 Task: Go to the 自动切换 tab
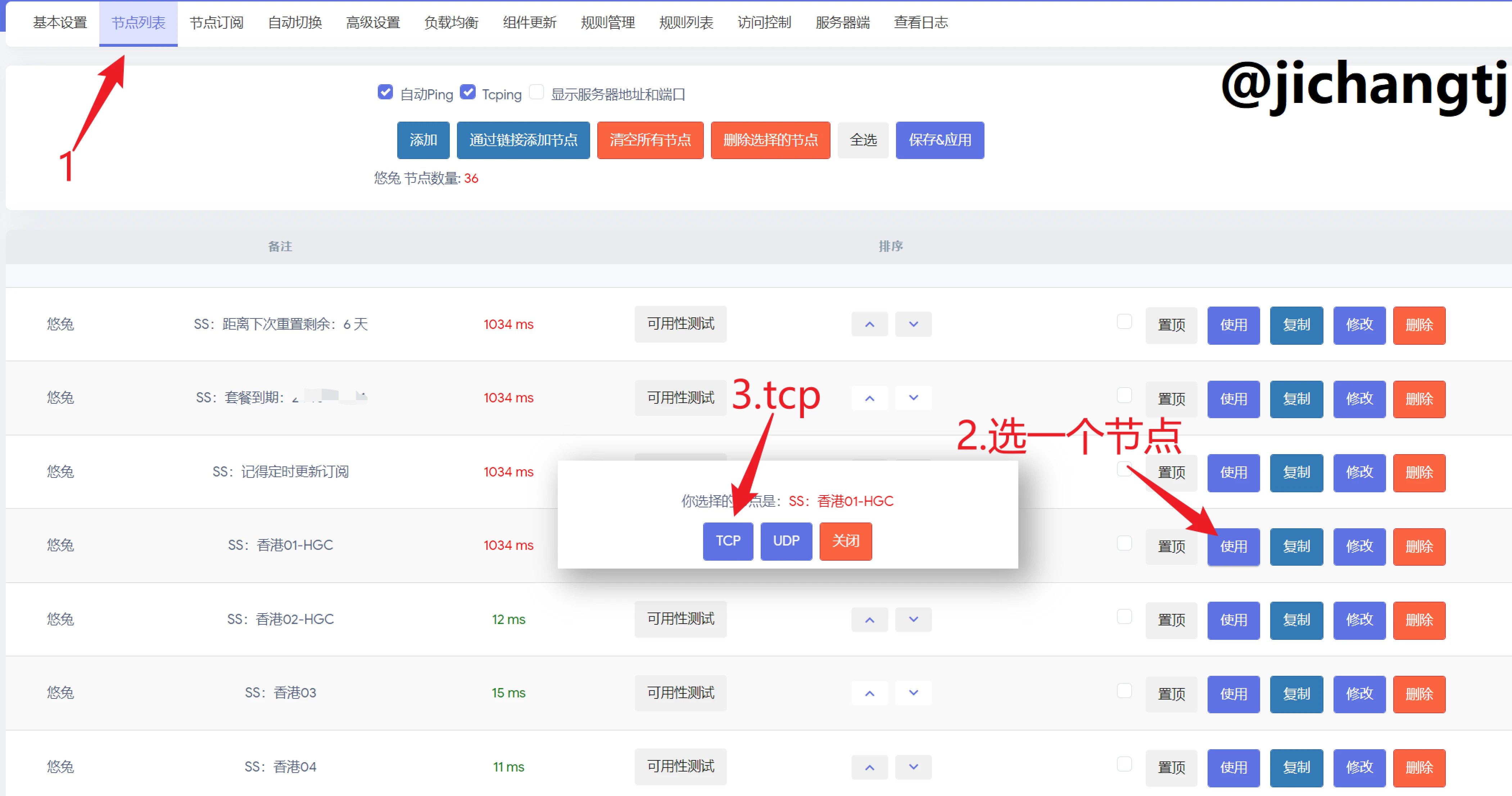coord(295,23)
